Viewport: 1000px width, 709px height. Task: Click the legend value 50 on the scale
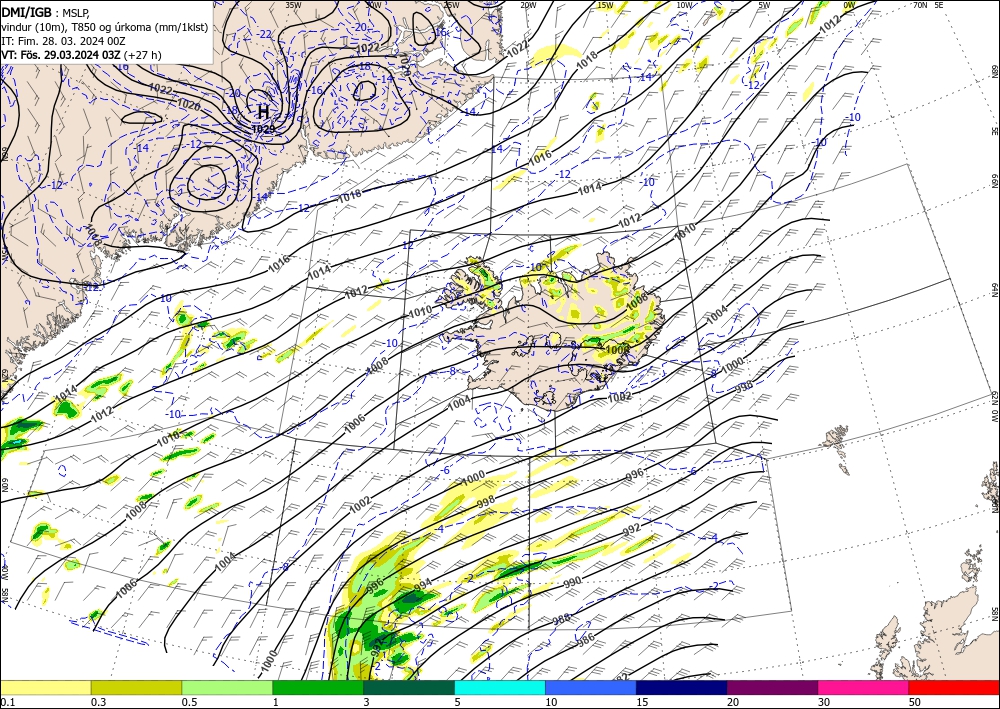[915, 702]
